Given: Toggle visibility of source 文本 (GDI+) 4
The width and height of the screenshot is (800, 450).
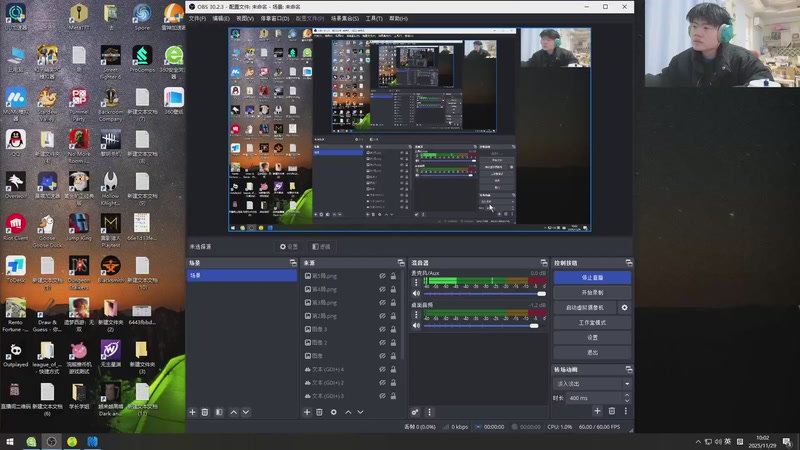Looking at the screenshot, I should click(382, 369).
